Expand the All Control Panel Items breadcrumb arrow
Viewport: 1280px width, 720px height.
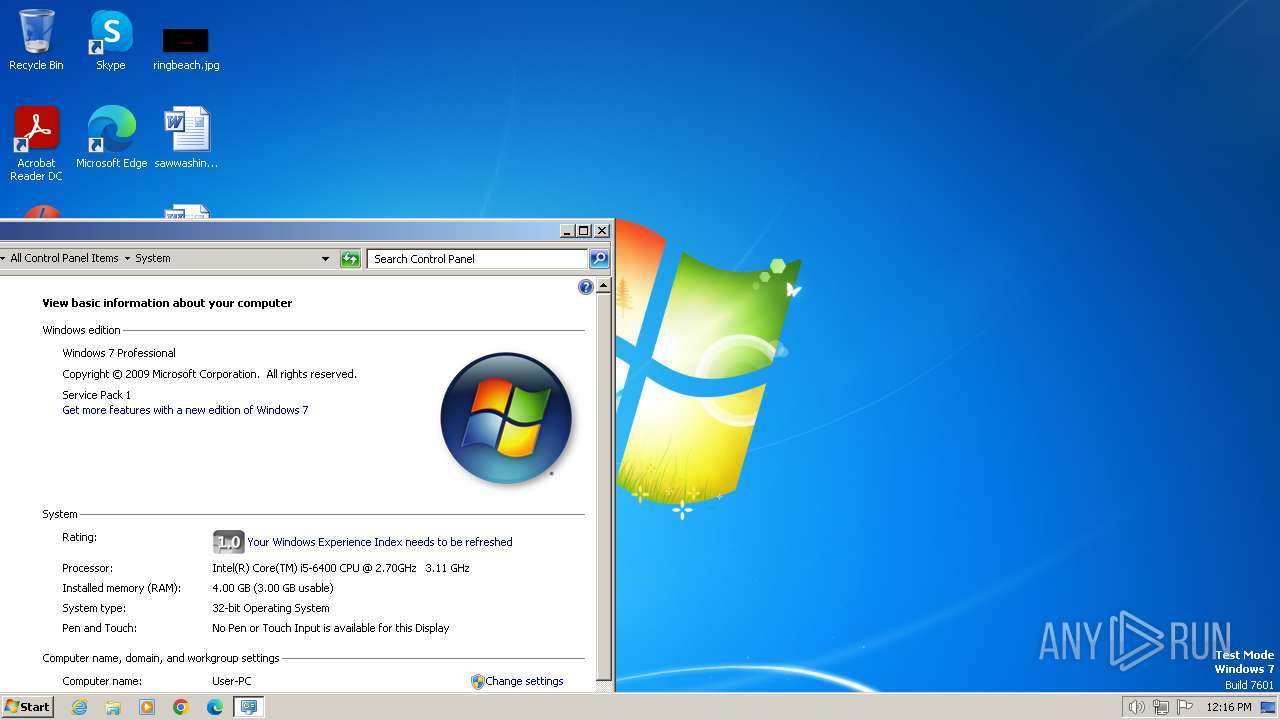pyautogui.click(x=127, y=258)
